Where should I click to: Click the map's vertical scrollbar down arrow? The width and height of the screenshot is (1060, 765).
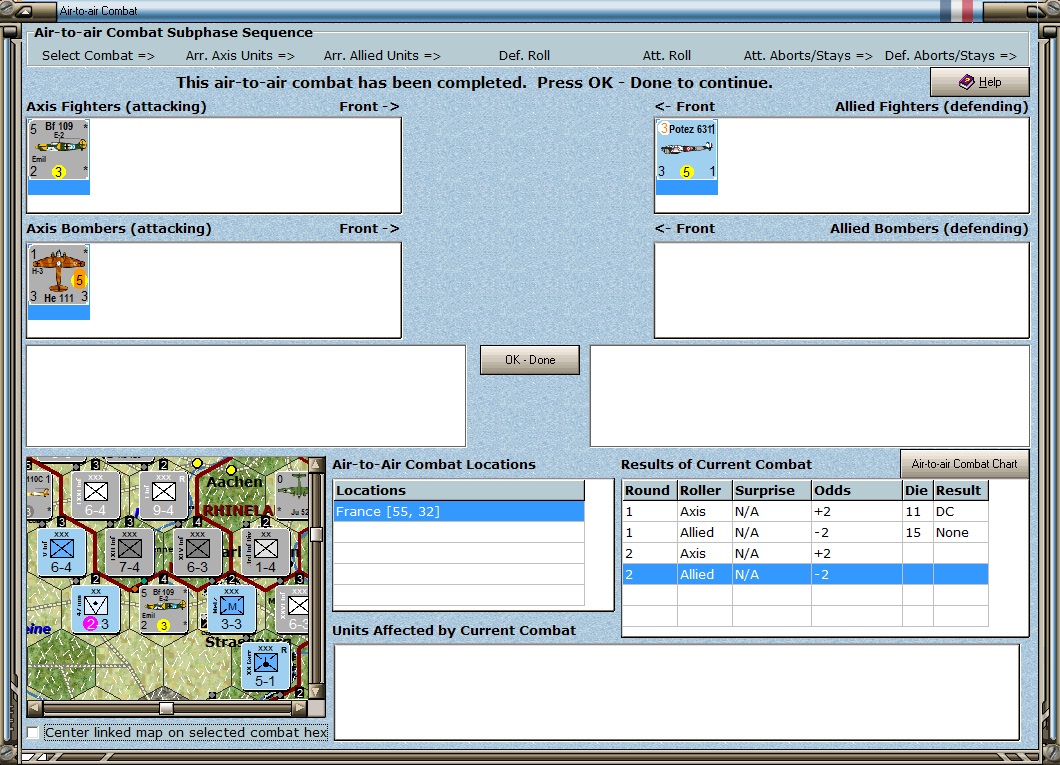click(316, 692)
